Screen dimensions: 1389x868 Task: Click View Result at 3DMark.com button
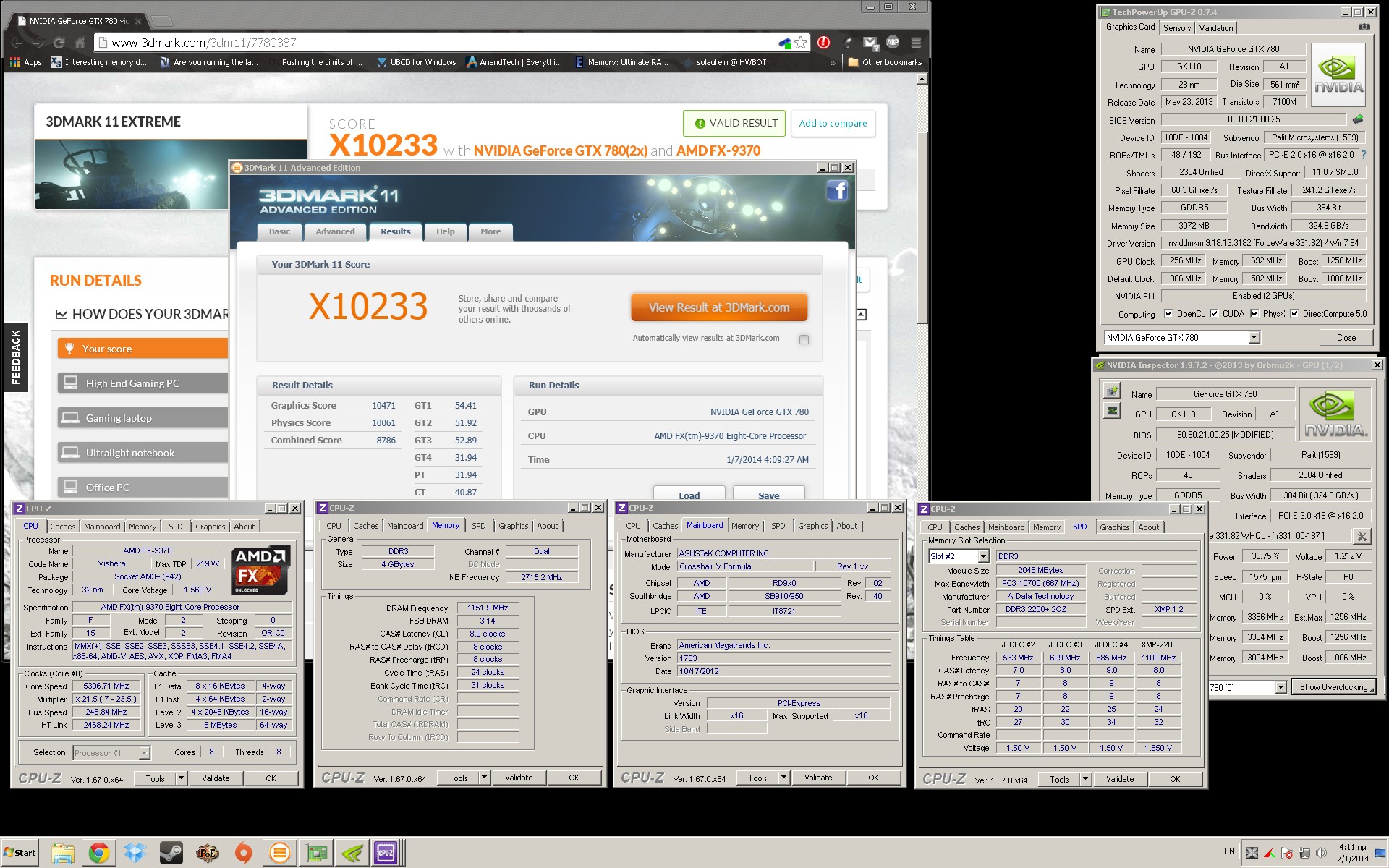[x=719, y=307]
